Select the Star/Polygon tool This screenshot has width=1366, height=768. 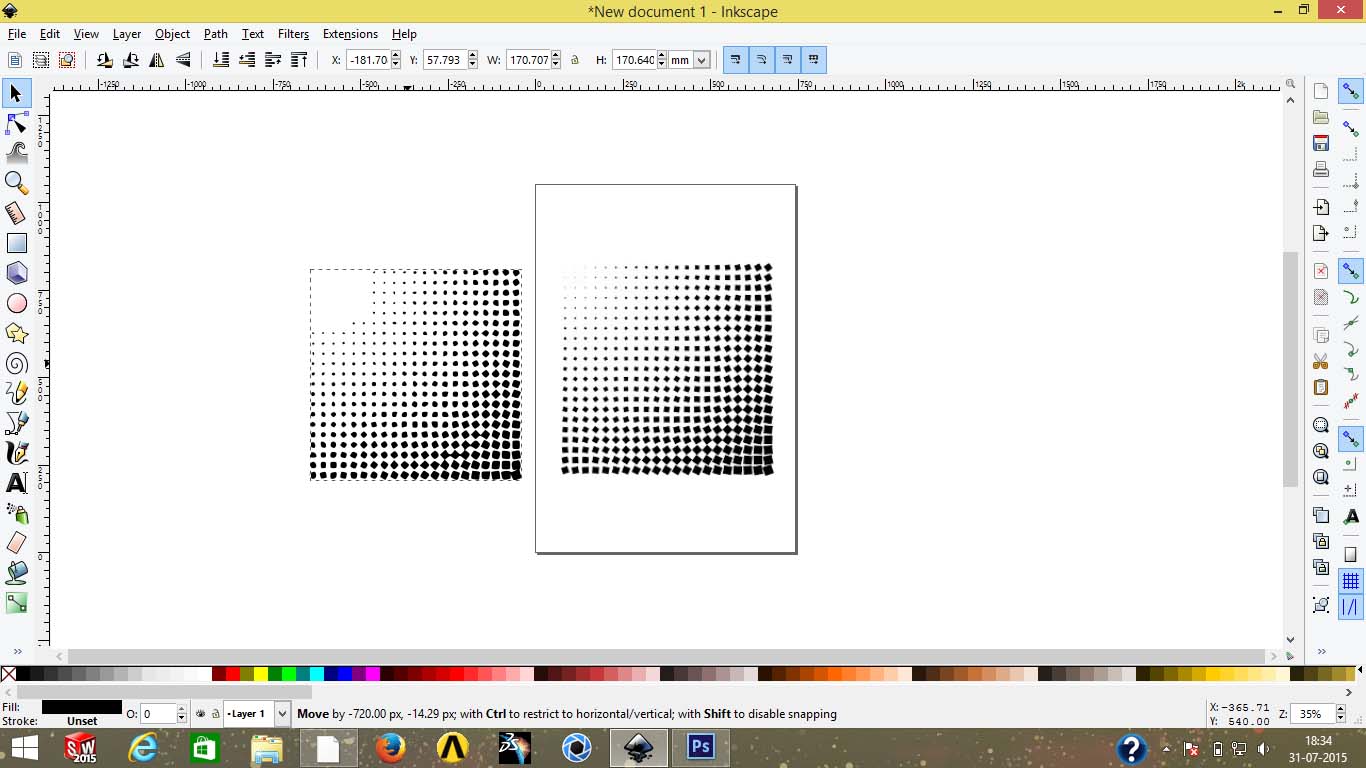16,333
